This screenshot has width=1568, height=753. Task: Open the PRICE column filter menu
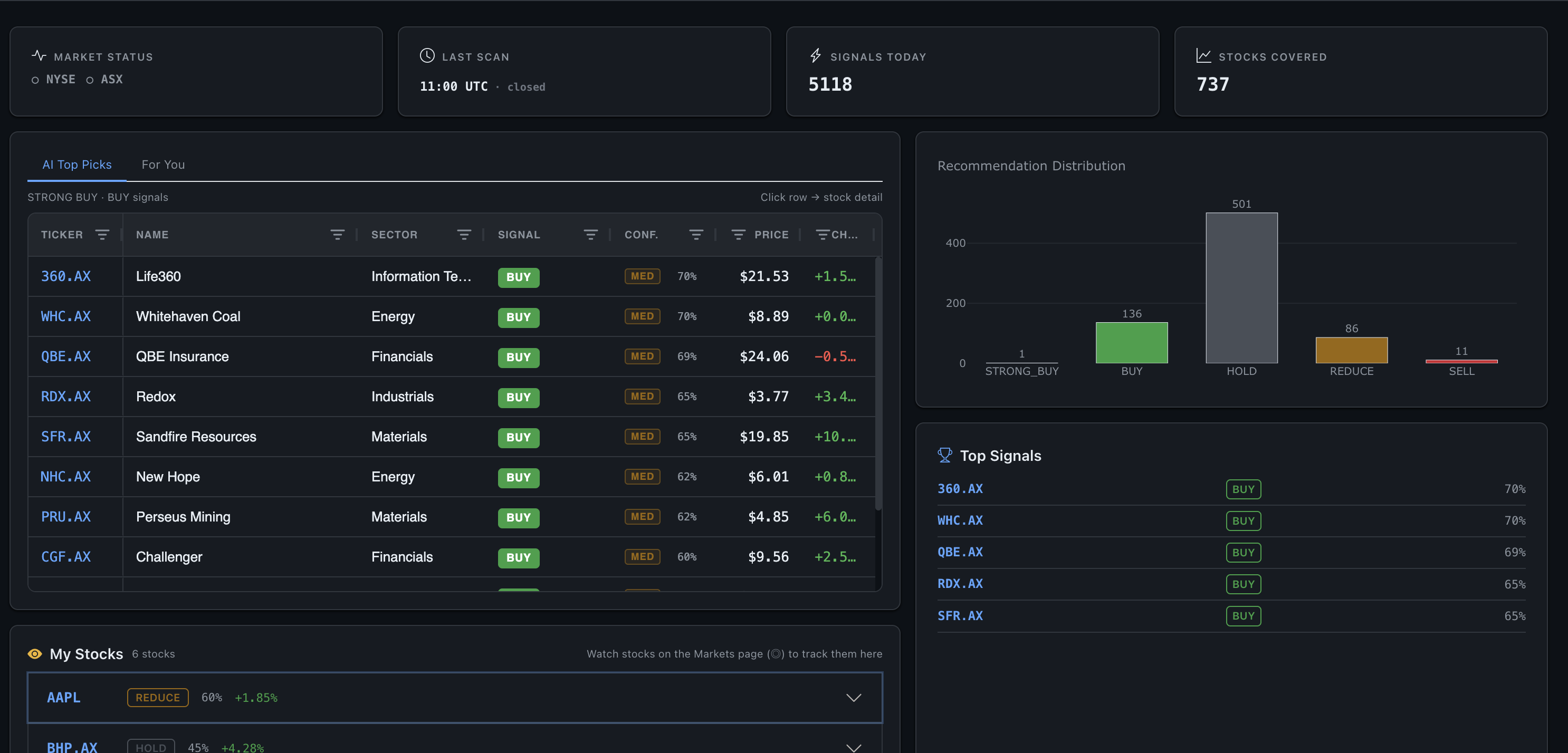(738, 235)
